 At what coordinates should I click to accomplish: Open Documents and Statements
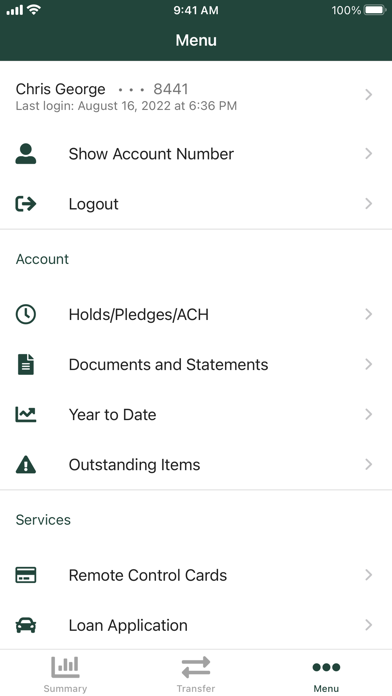point(196,364)
